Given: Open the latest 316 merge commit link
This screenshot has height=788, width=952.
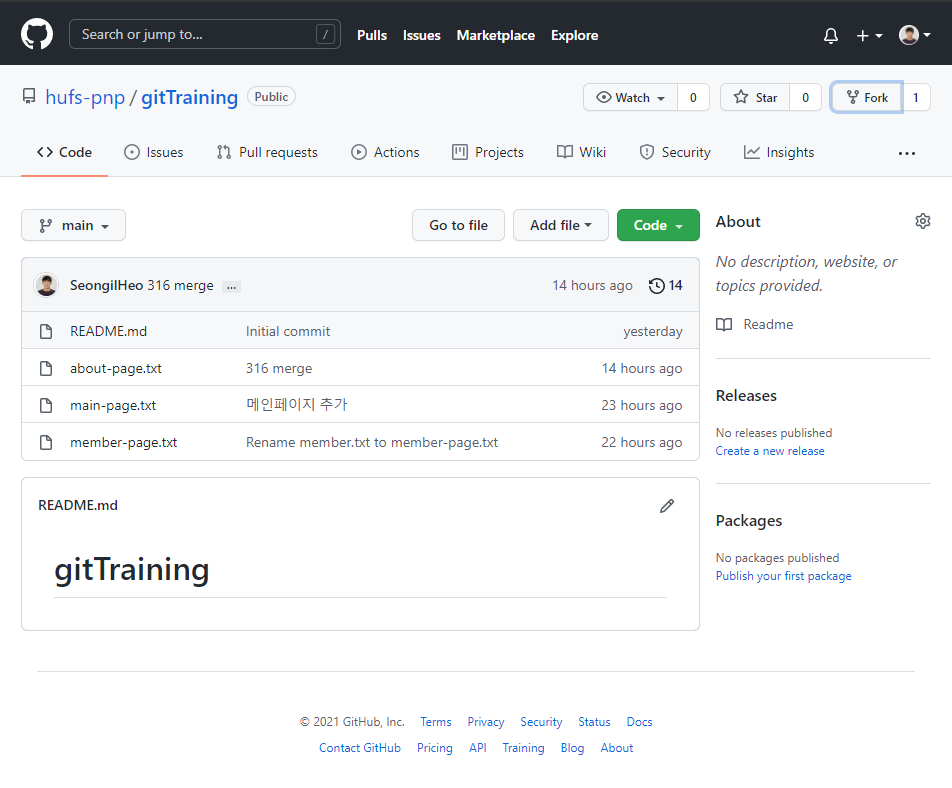Looking at the screenshot, I should pyautogui.click(x=180, y=285).
